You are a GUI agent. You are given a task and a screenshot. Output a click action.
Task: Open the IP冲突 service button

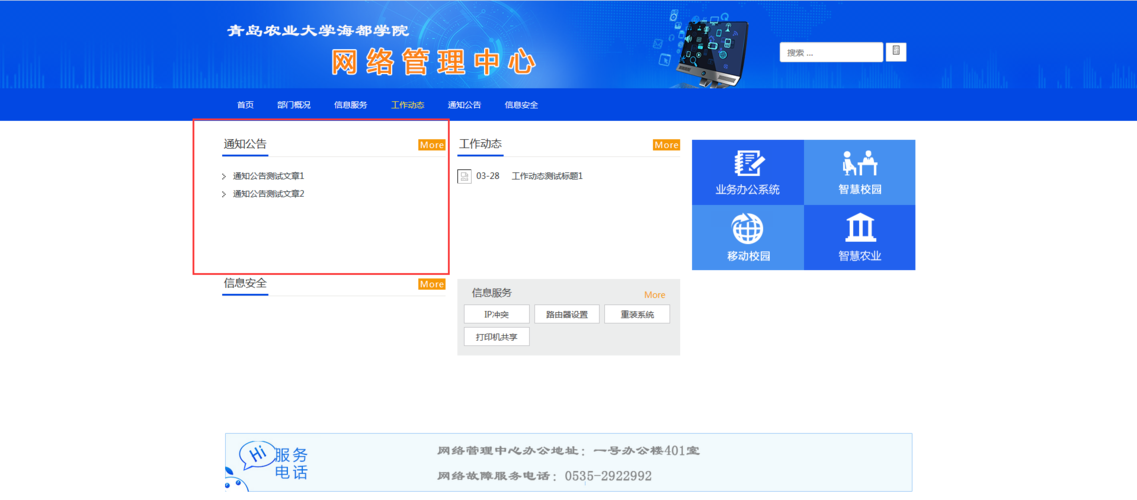tap(497, 314)
